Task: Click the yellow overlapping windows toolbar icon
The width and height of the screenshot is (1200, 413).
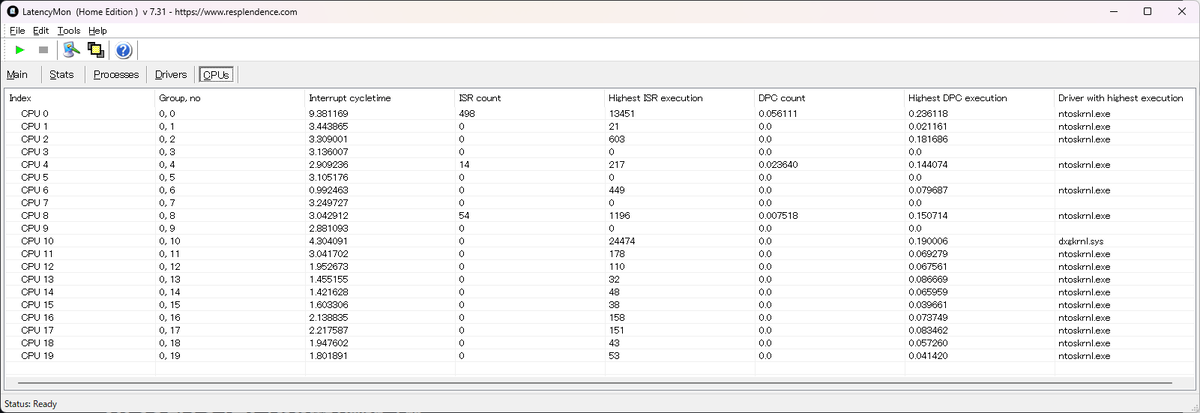Action: (x=96, y=50)
